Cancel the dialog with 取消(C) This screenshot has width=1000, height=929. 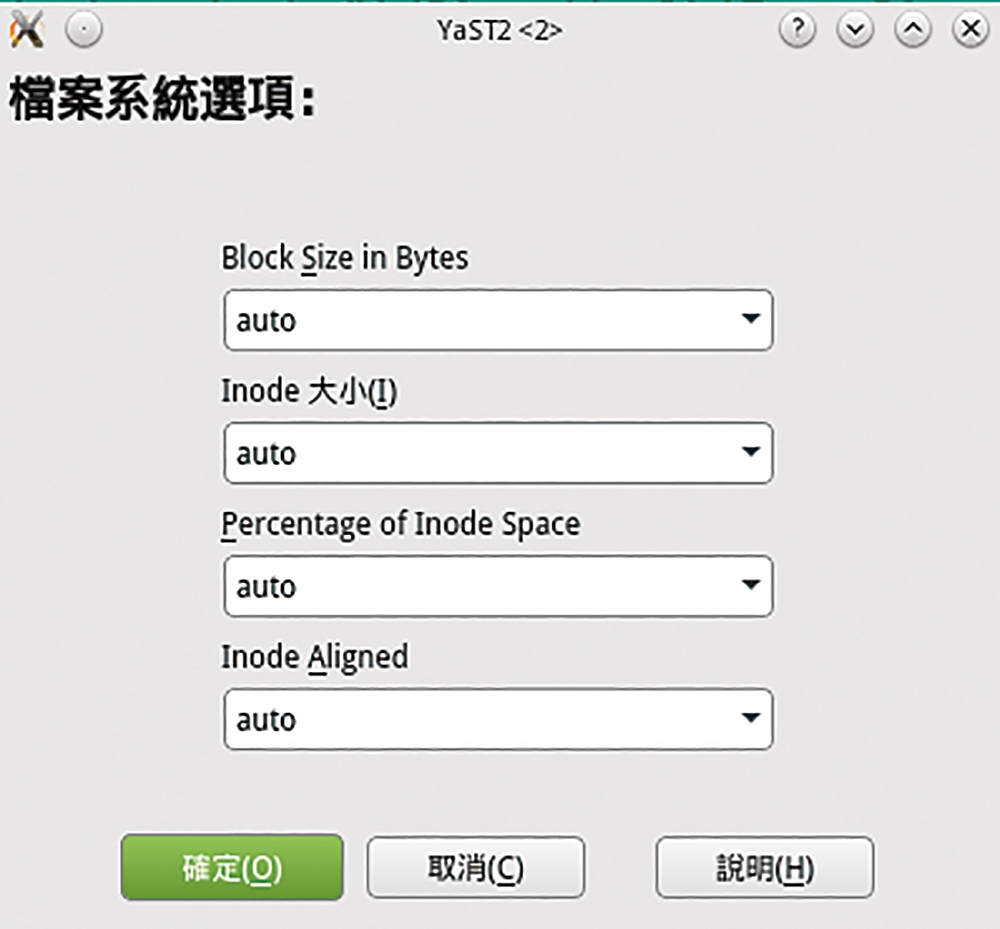[476, 867]
